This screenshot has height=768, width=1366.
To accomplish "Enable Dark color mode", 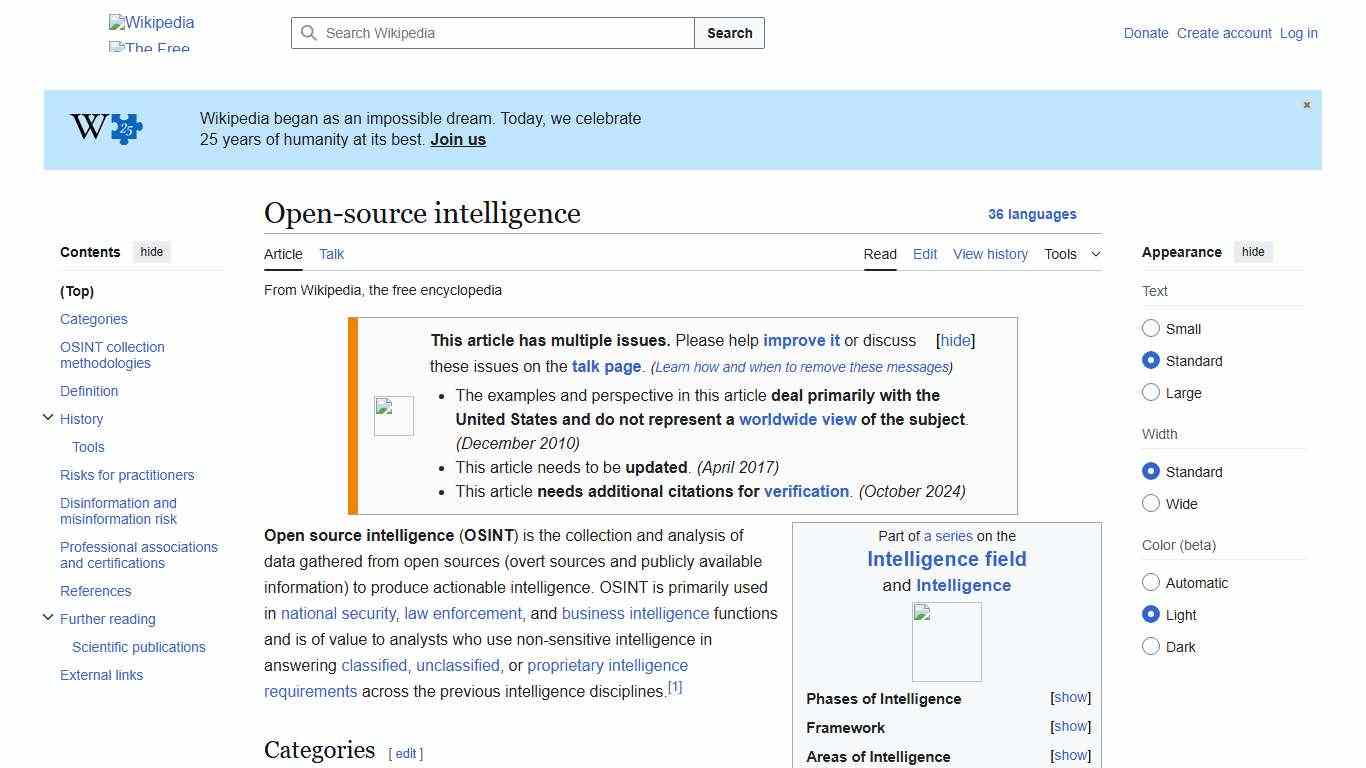I will pyautogui.click(x=1151, y=647).
